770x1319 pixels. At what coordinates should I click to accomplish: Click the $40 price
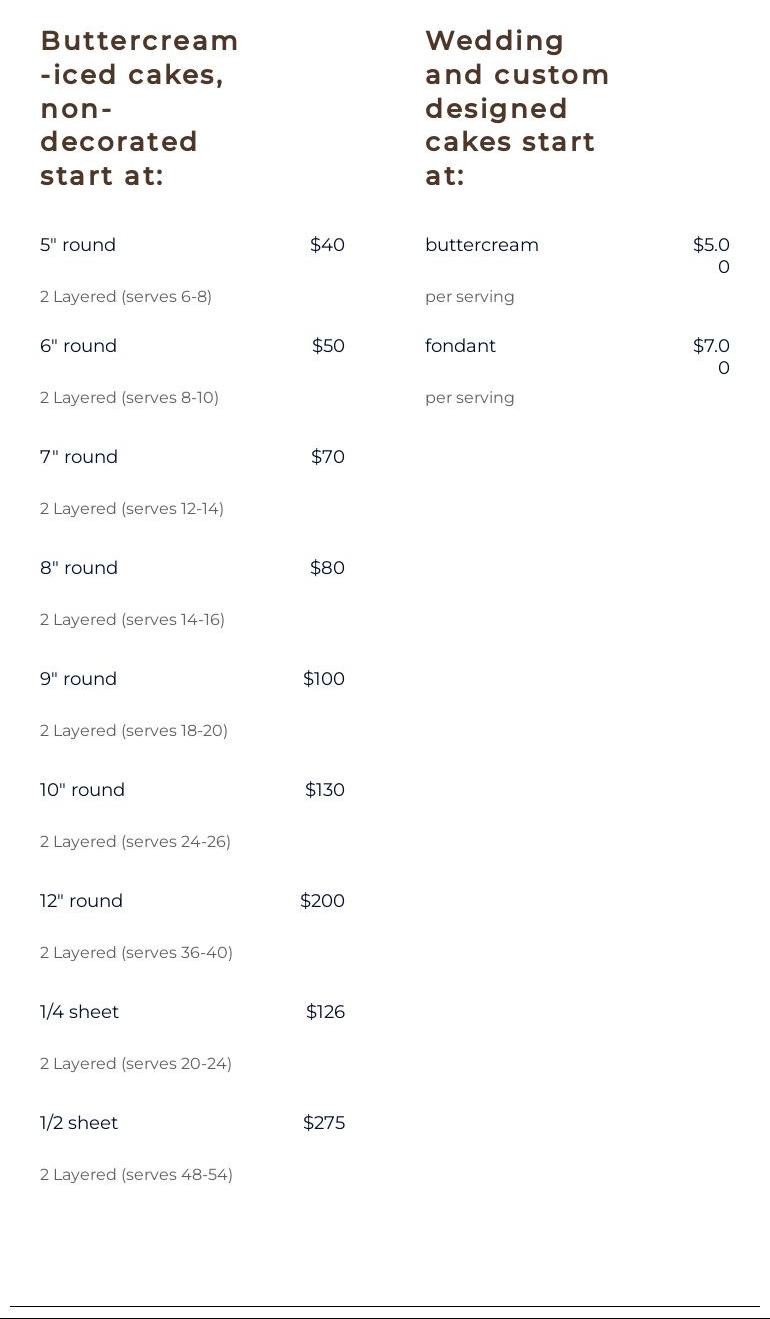[327, 245]
